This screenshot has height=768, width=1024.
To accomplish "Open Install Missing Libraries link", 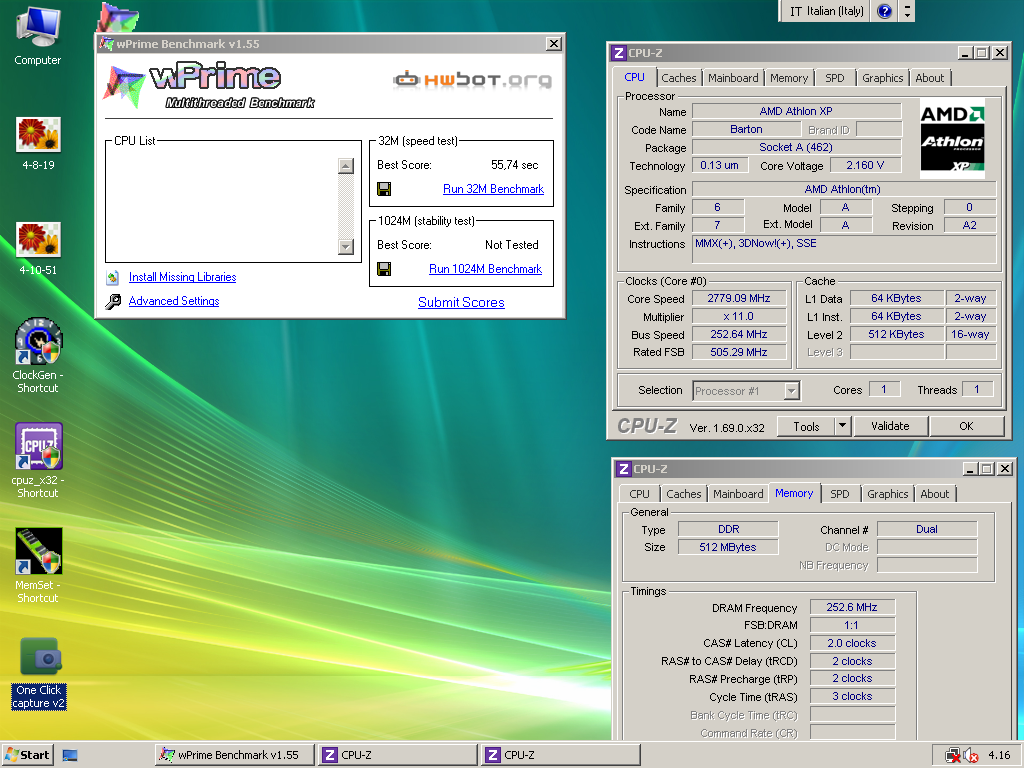I will [182, 278].
